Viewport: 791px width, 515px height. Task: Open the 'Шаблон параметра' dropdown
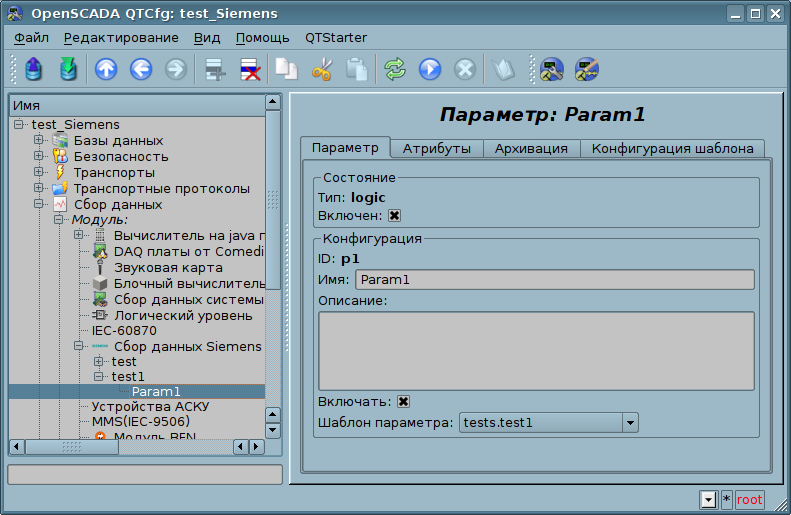[x=629, y=423]
